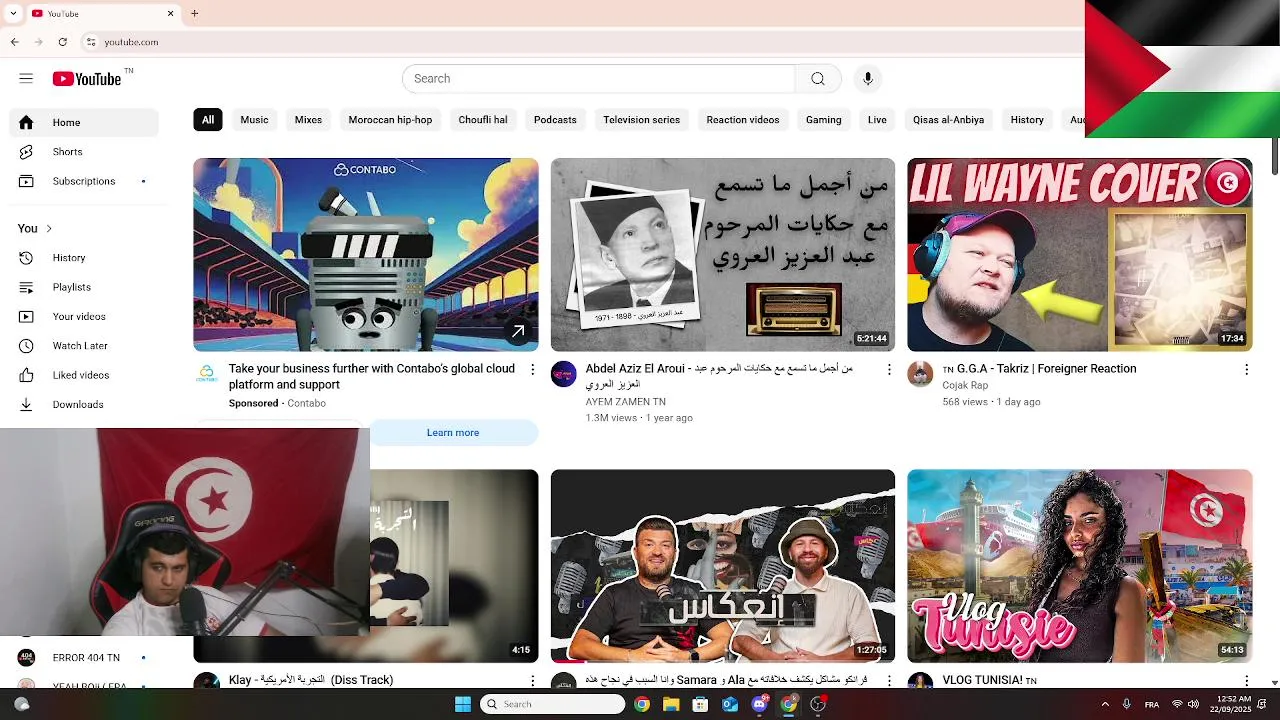The image size is (1280, 720).
Task: Click the Learn more ad button
Action: (x=453, y=433)
